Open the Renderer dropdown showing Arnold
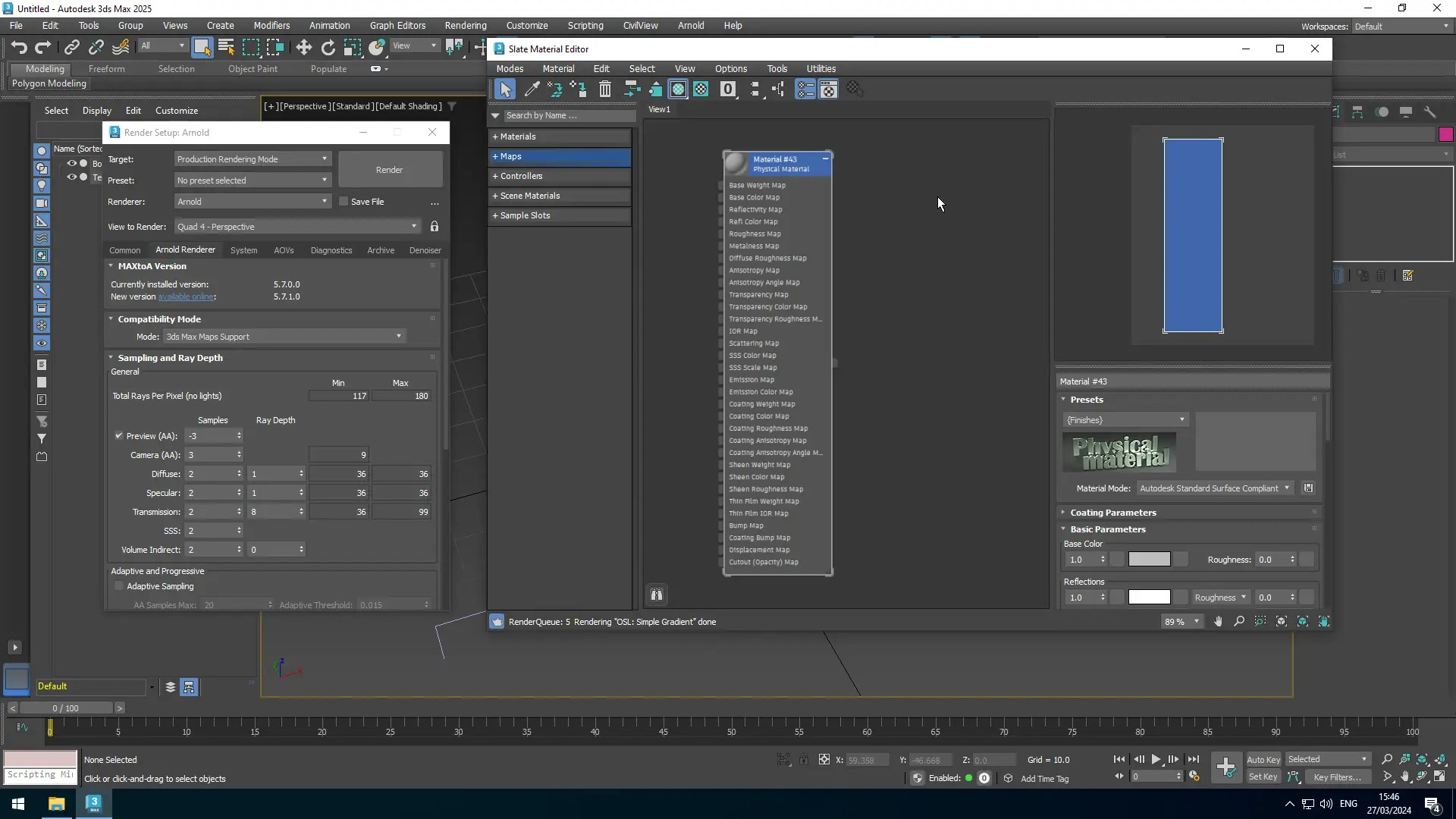 [x=252, y=202]
